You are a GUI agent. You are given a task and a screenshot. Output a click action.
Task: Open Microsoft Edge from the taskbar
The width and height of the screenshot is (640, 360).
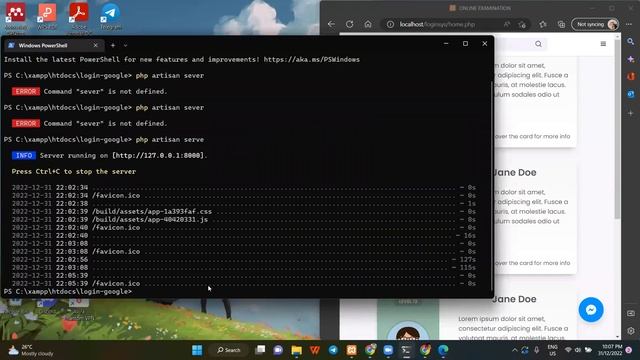pyautogui.click(x=443, y=350)
